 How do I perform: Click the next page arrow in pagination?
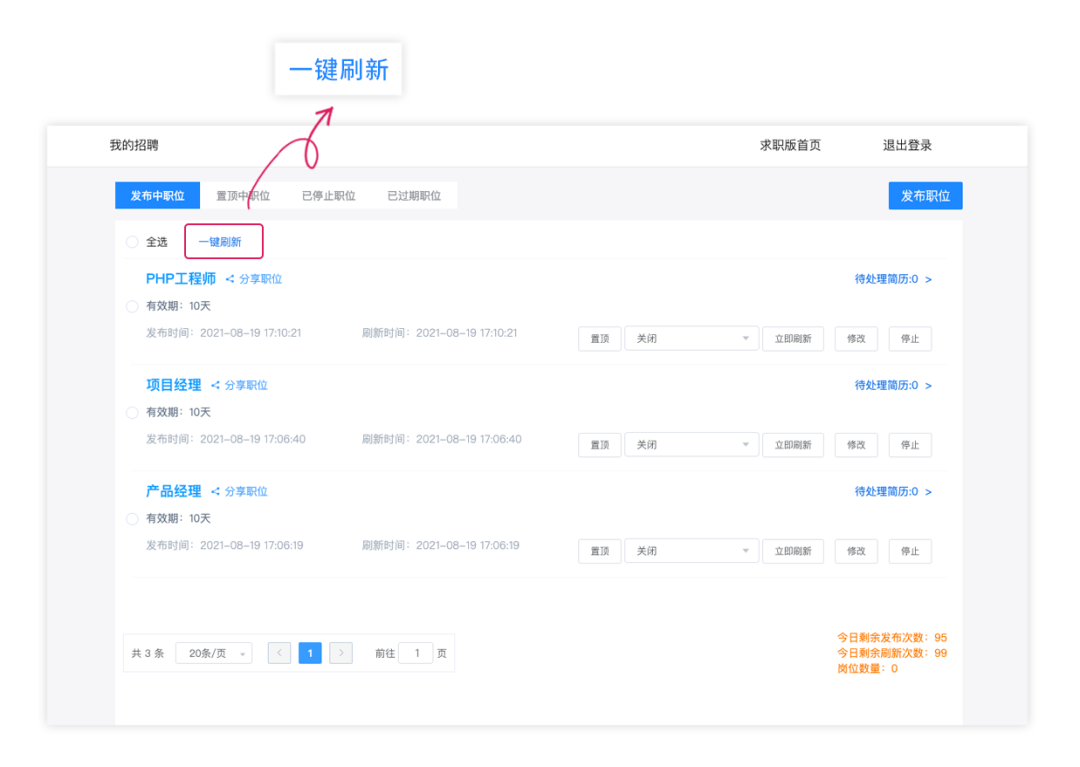coord(341,652)
